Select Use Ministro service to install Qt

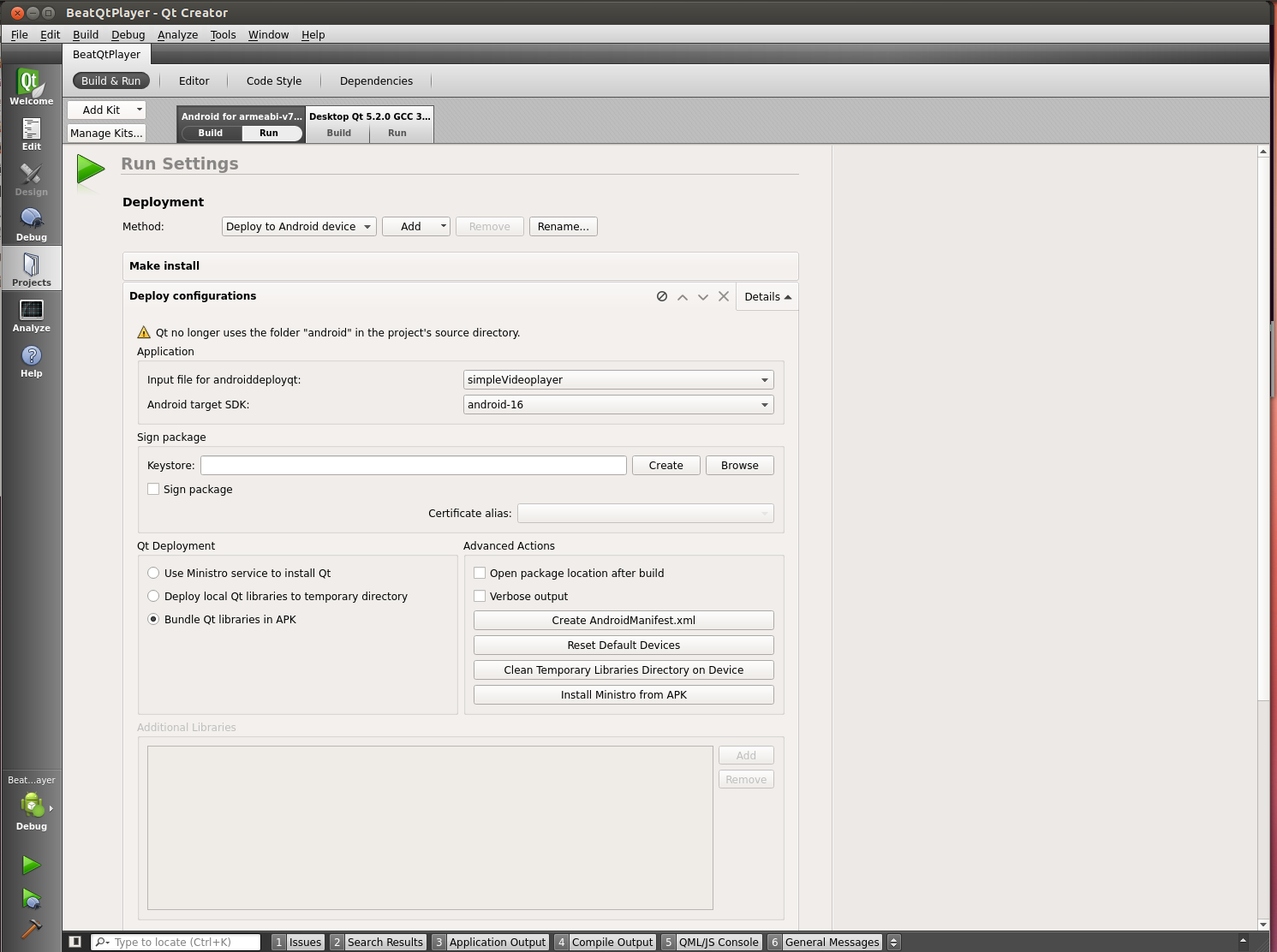click(x=153, y=573)
